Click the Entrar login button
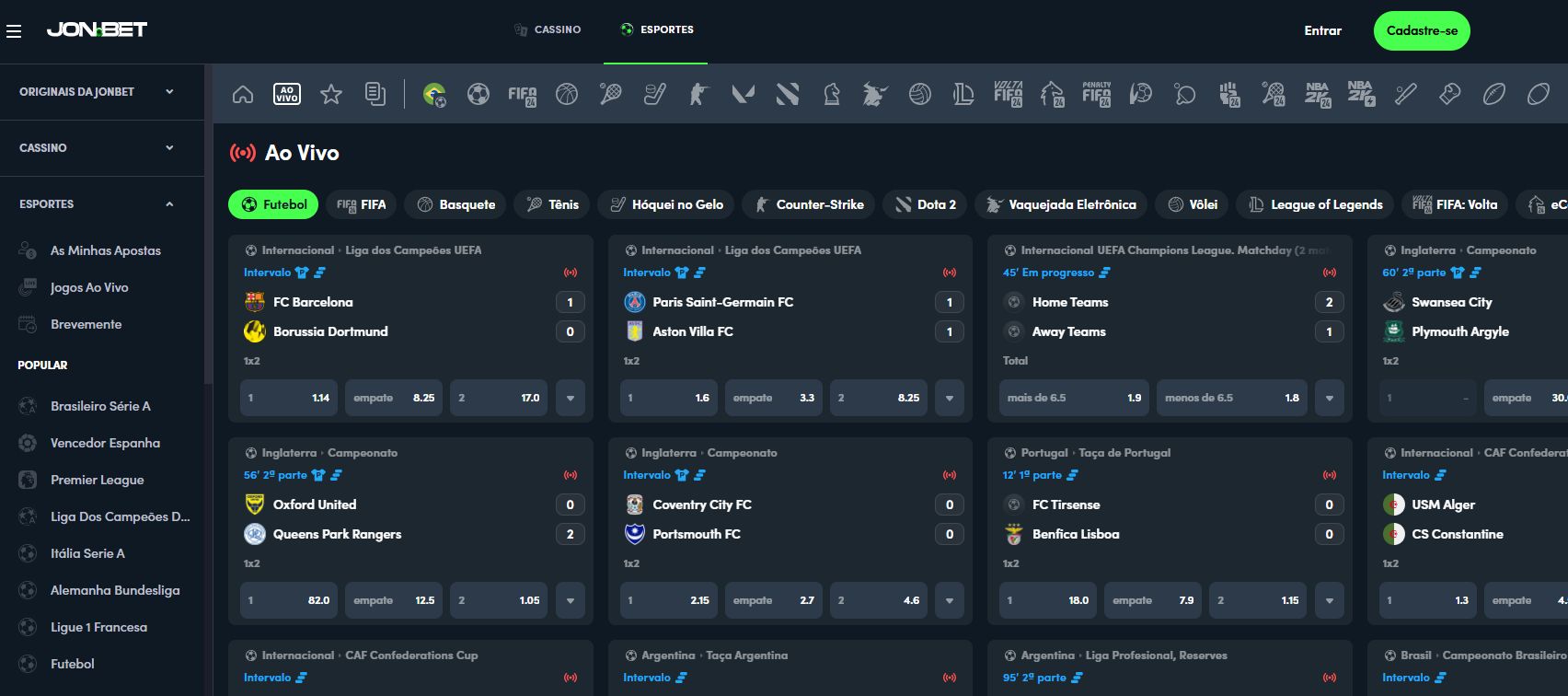The width and height of the screenshot is (1568, 696). 1322,30
